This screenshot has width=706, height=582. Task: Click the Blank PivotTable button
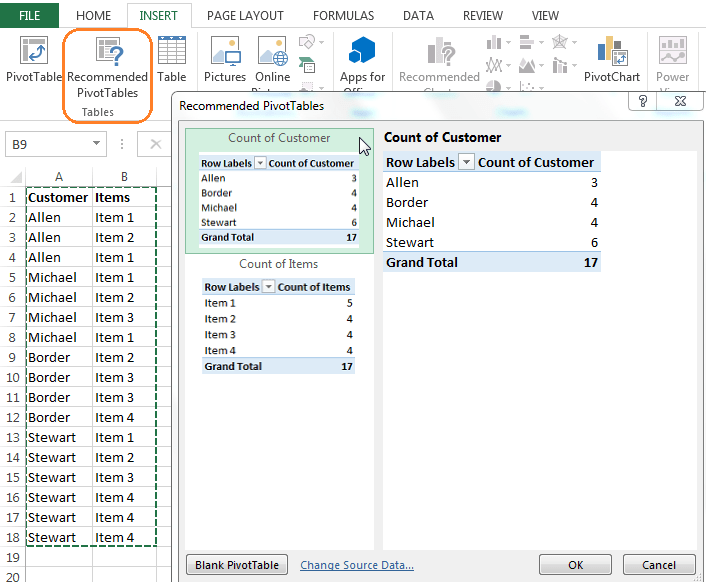[x=237, y=565]
